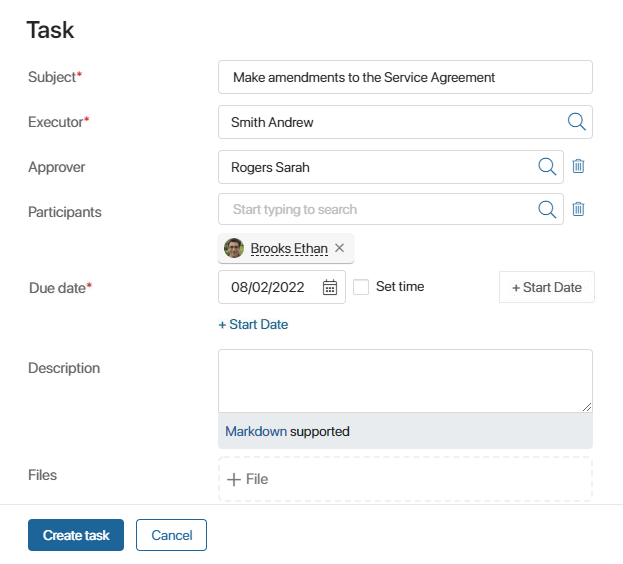The width and height of the screenshot is (623, 564).
Task: Grab the Description textarea resize handle
Action: pos(587,407)
